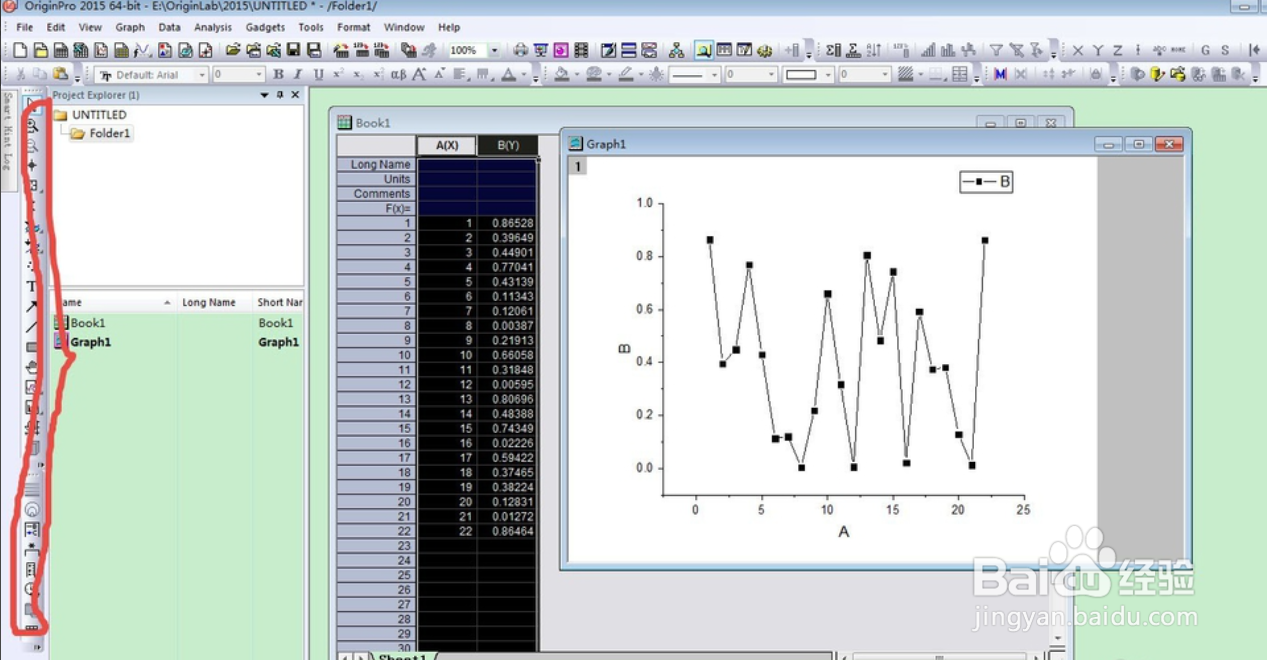1267x660 pixels.
Task: Open the Data menu
Action: 169,27
